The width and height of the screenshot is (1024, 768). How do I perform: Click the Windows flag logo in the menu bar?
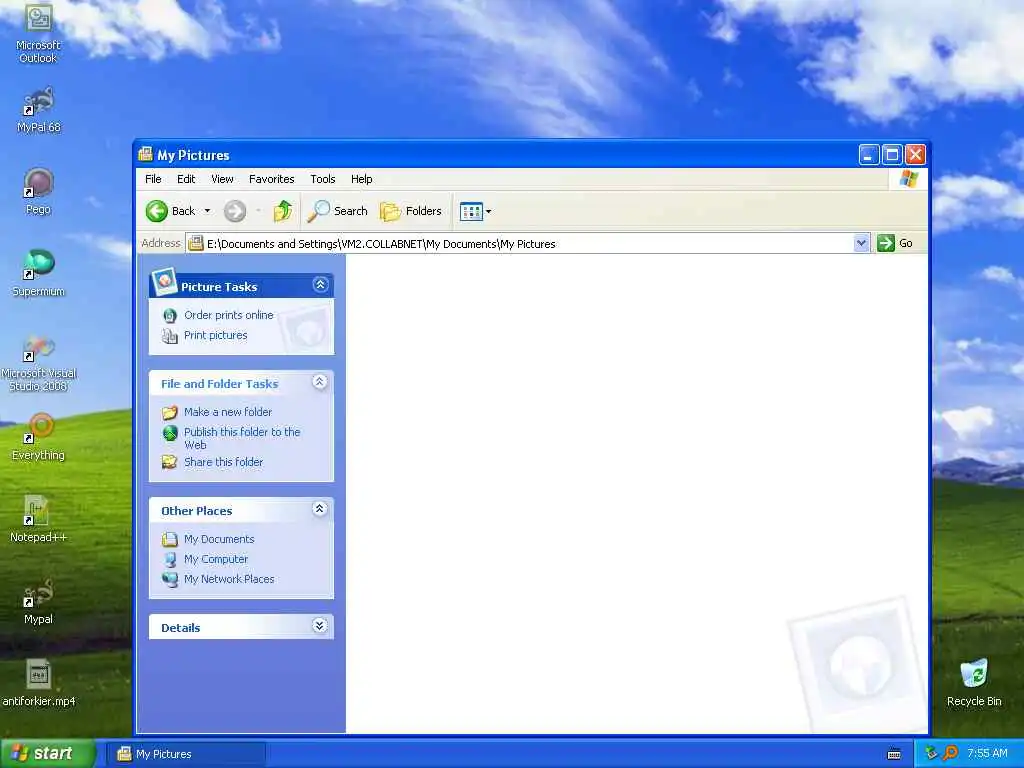point(909,178)
